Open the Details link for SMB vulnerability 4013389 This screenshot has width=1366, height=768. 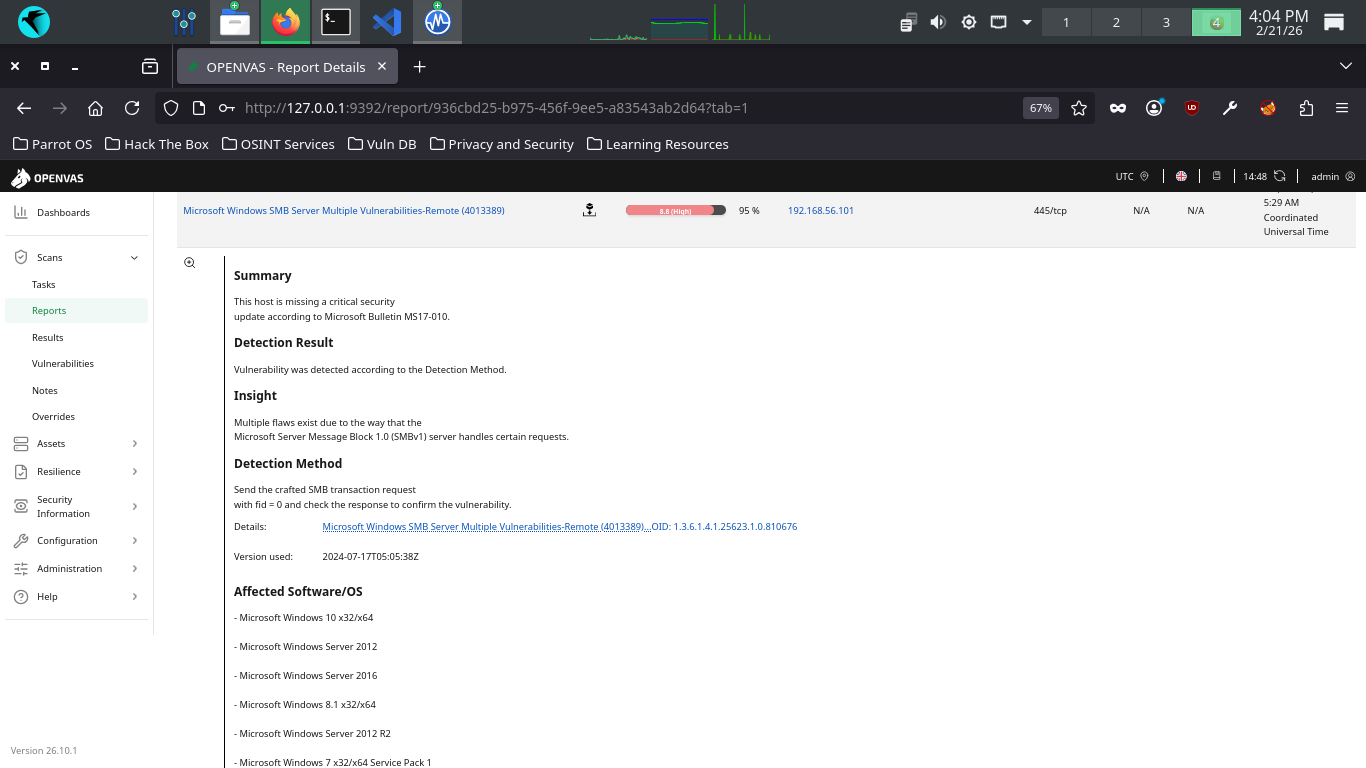tap(485, 527)
